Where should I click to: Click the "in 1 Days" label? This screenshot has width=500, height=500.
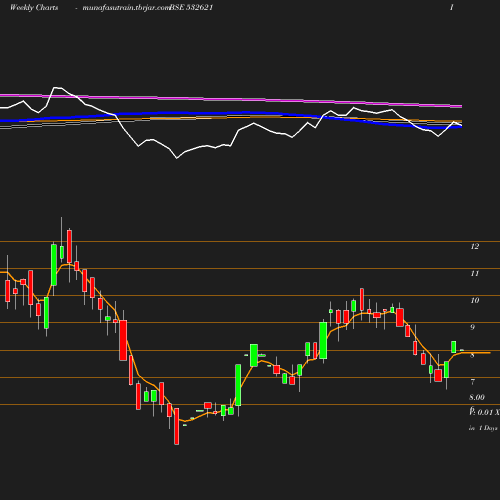pyautogui.click(x=483, y=428)
